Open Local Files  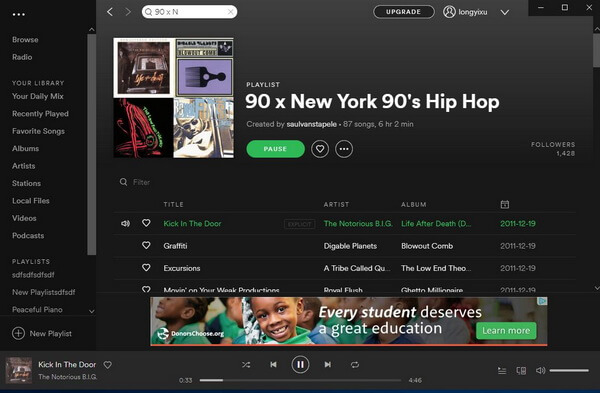[31, 201]
